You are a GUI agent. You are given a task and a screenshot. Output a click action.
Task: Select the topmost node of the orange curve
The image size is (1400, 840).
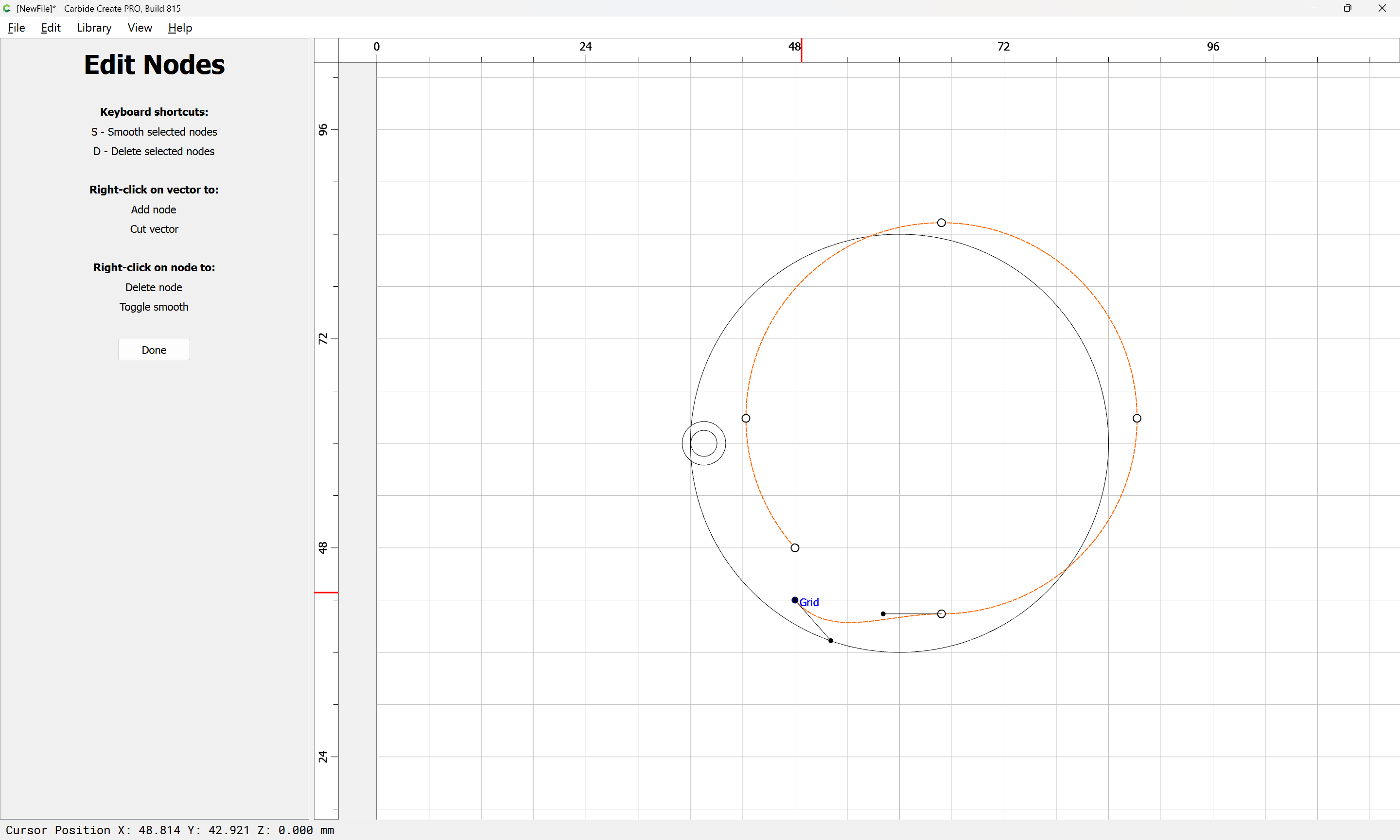[941, 223]
